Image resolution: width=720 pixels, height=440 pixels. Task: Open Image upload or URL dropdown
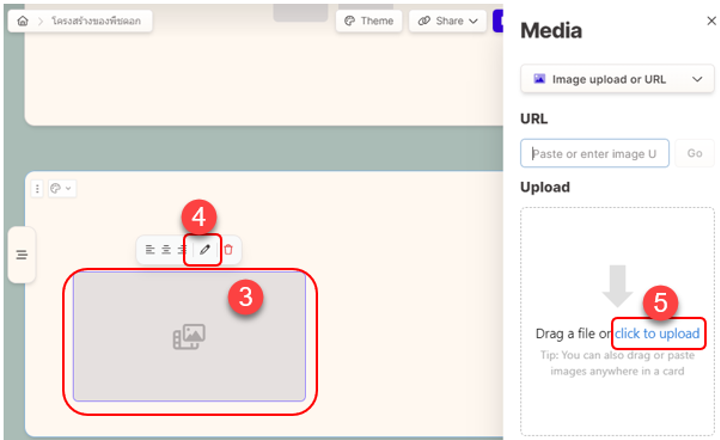tap(617, 79)
